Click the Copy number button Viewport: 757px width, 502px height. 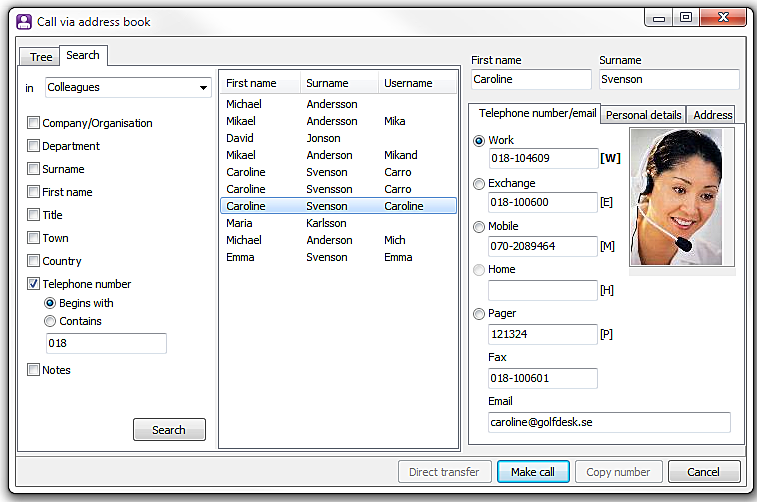click(618, 472)
